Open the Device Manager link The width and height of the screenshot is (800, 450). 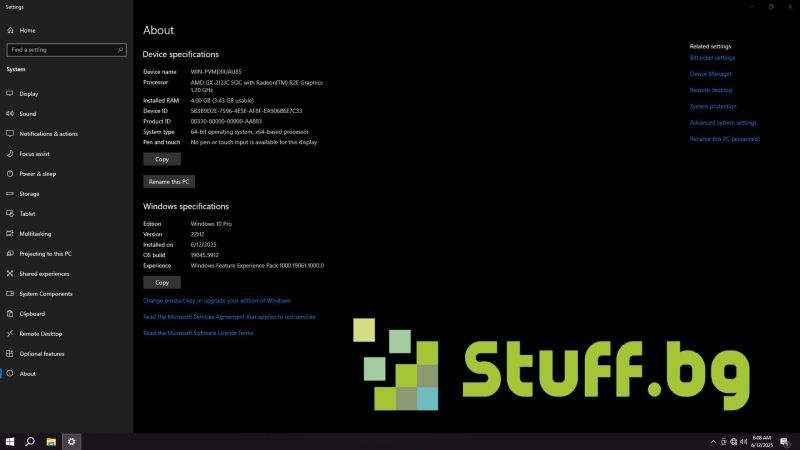pos(710,74)
